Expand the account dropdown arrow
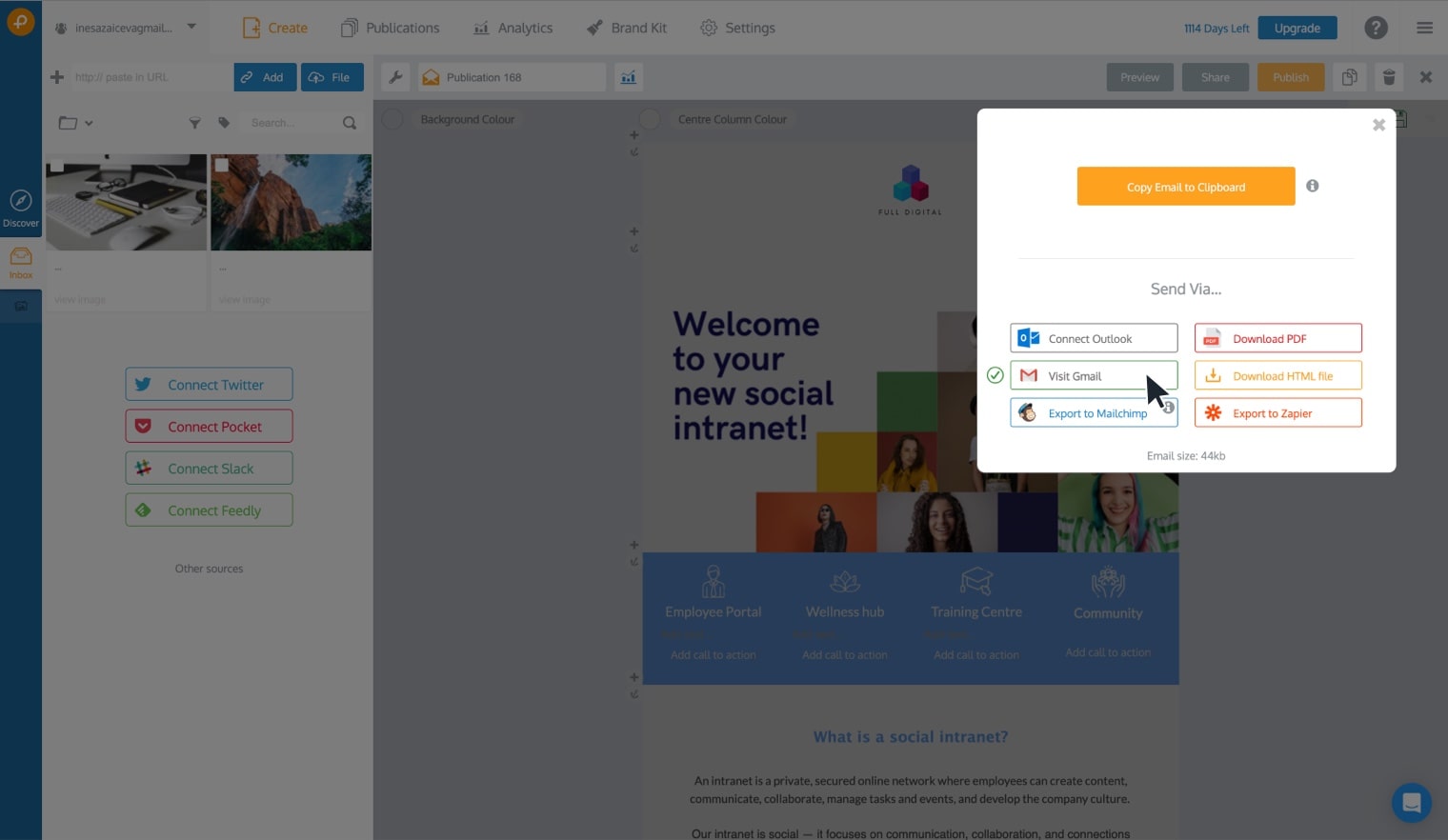Screen dimensions: 1448x840 coord(191,27)
